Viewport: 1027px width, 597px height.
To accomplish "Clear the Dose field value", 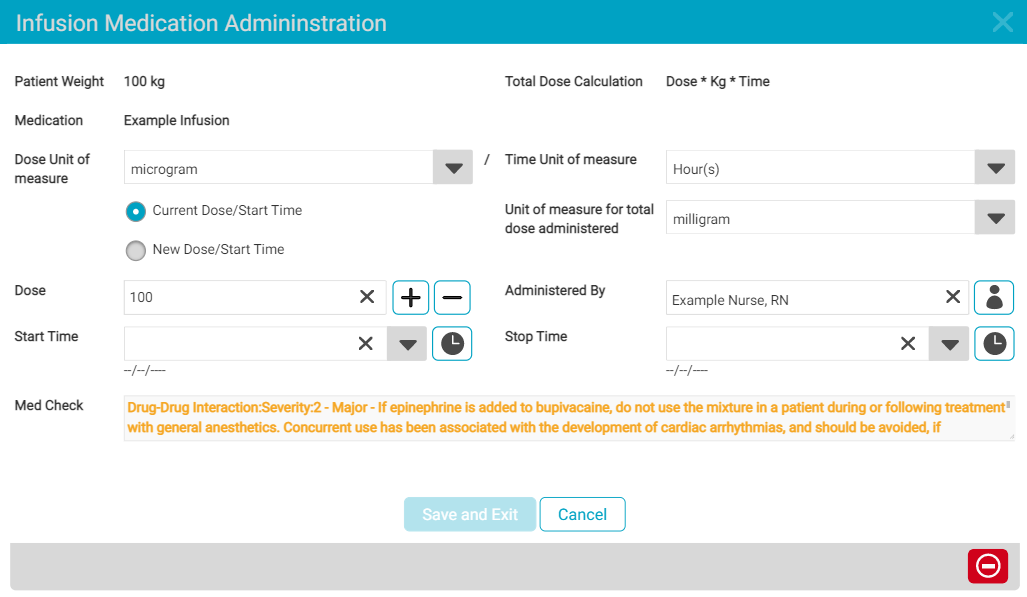I will pyautogui.click(x=367, y=297).
